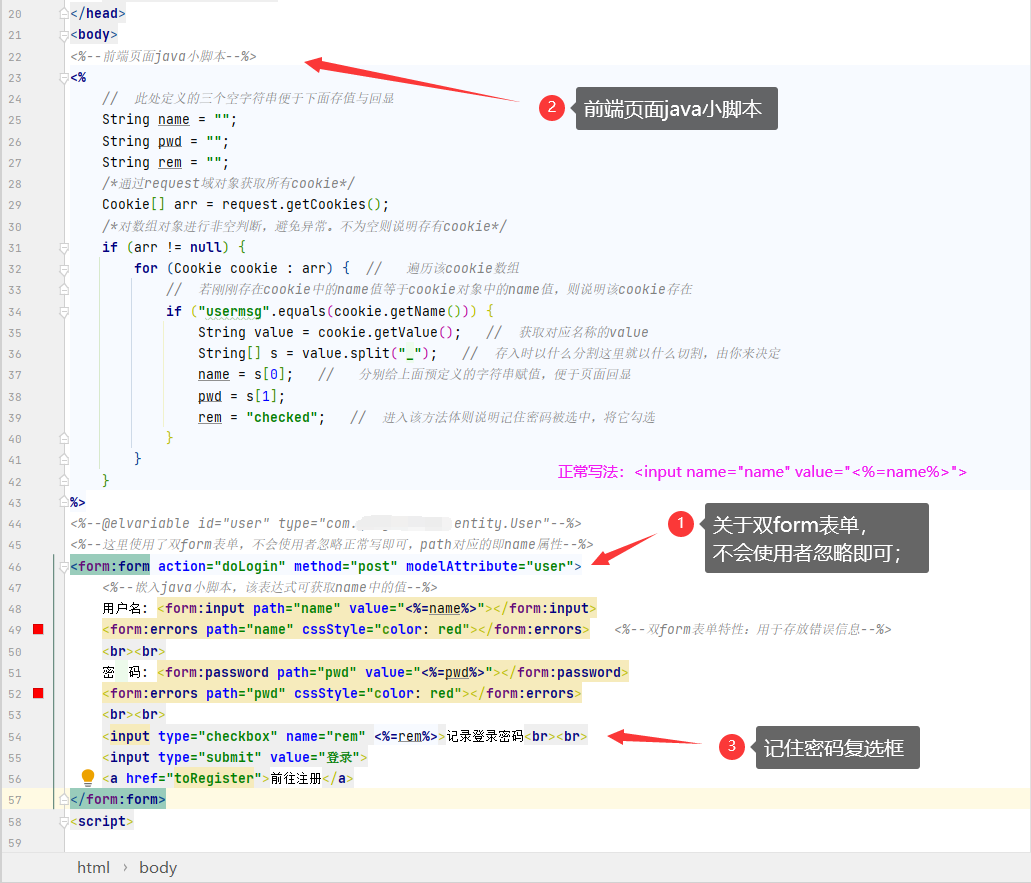The height and width of the screenshot is (883, 1031).
Task: Select the "html" breadcrumb item
Action: (93, 867)
